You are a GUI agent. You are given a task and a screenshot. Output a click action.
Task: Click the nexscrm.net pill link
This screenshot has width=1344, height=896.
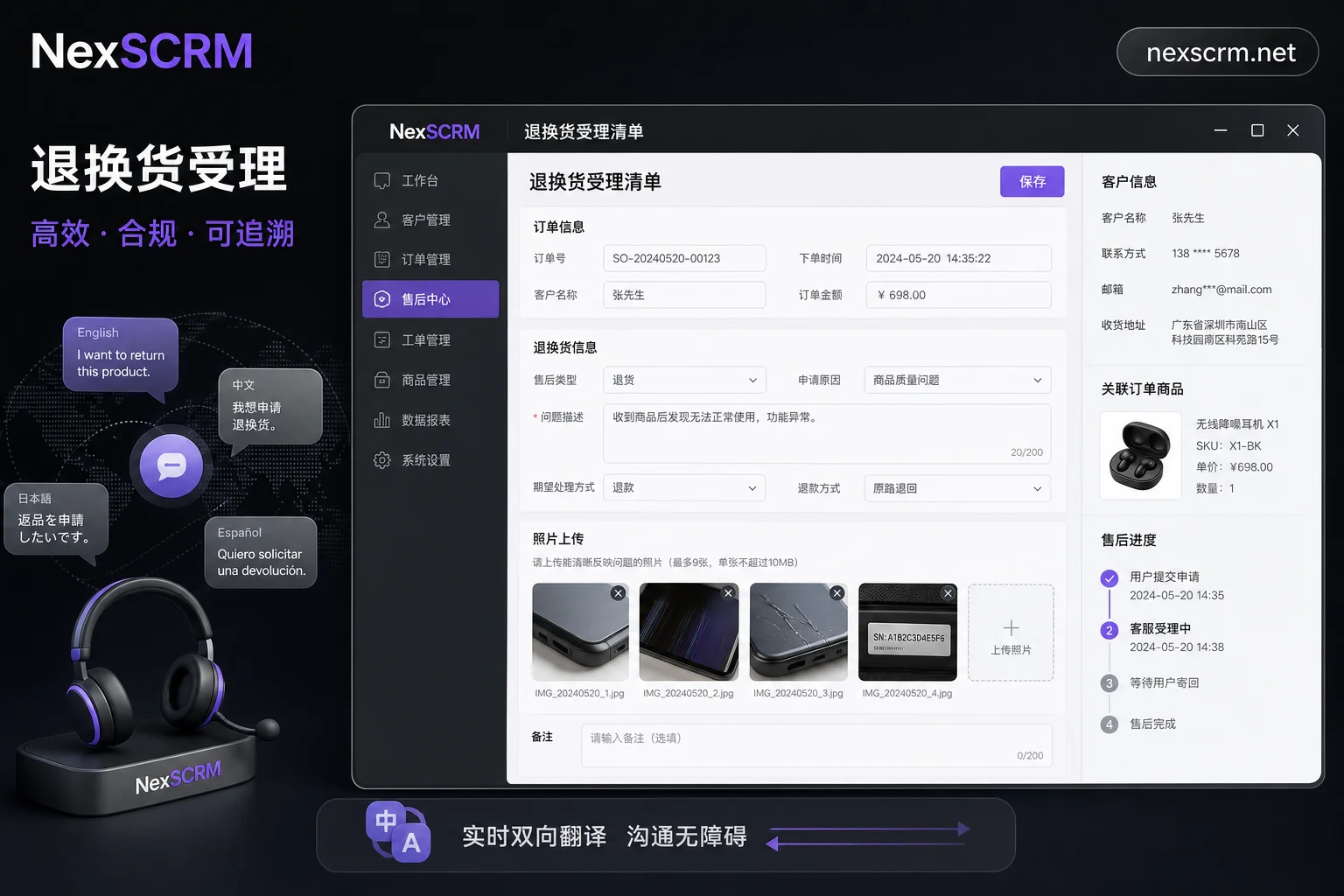click(1218, 52)
